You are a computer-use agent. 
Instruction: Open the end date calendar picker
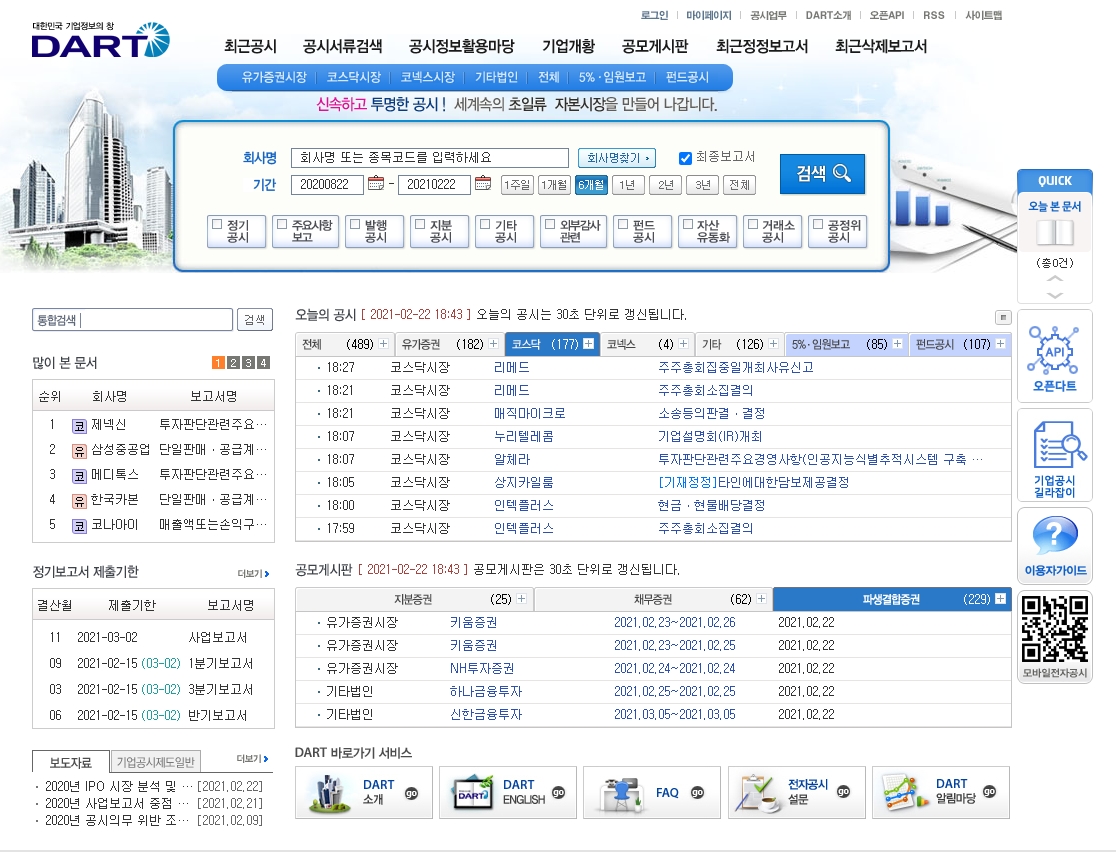coord(483,184)
